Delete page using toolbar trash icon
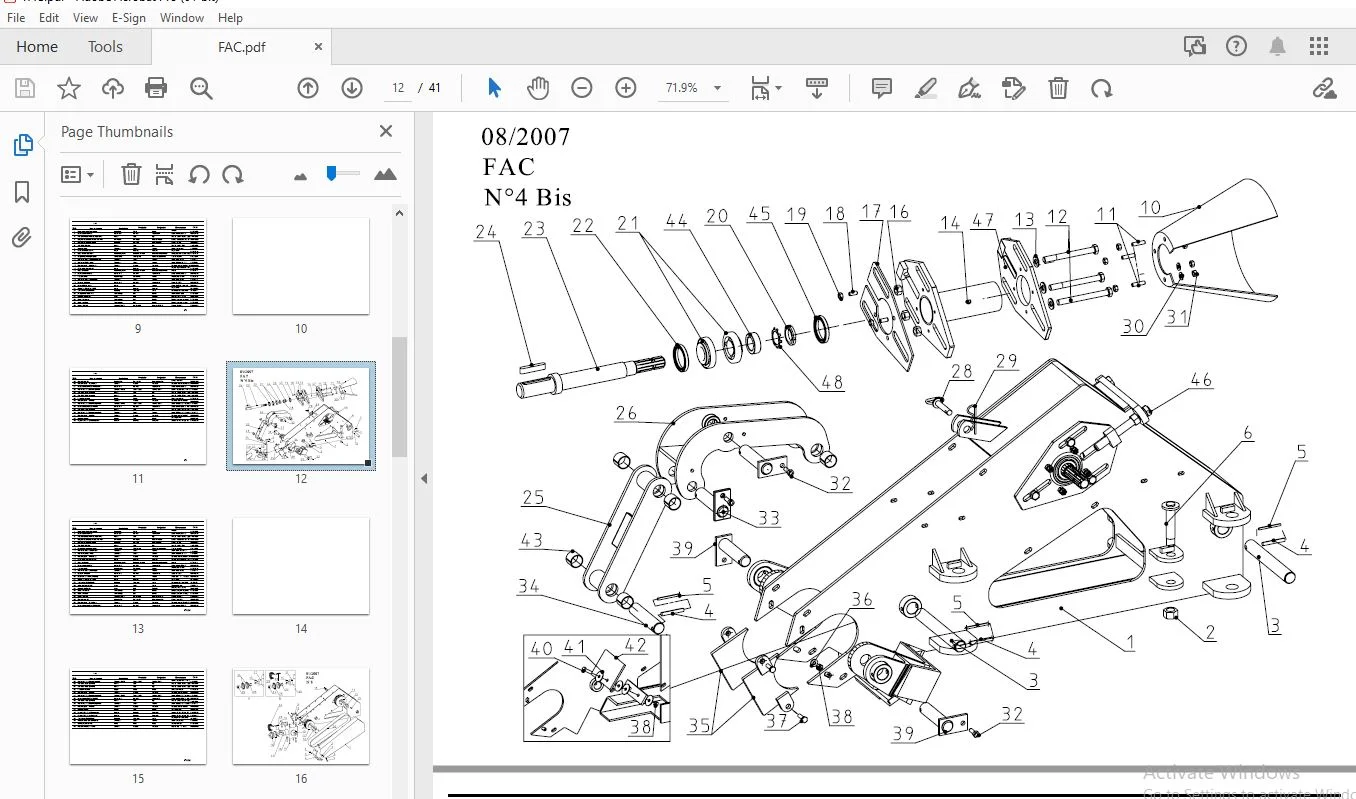 pyautogui.click(x=1058, y=88)
